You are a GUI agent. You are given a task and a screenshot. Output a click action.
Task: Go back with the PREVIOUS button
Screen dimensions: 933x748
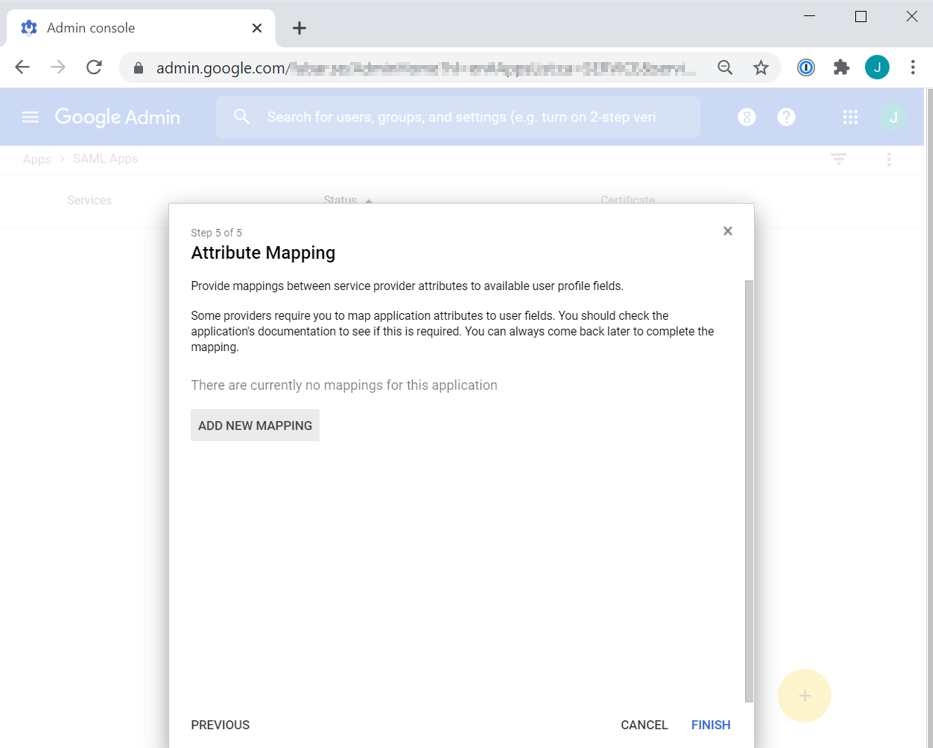click(x=220, y=725)
